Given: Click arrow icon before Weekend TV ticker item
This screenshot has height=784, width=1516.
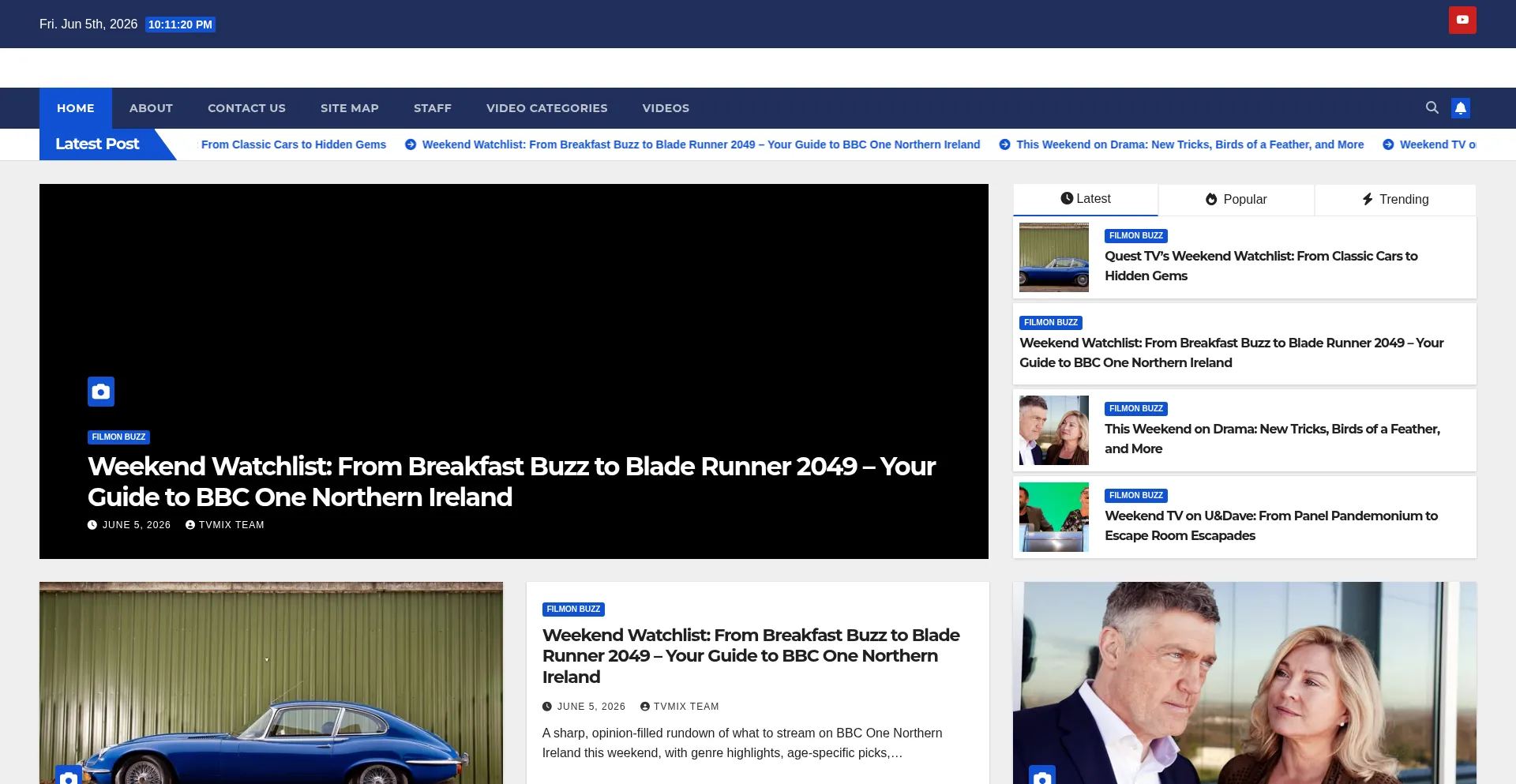Looking at the screenshot, I should point(1388,144).
